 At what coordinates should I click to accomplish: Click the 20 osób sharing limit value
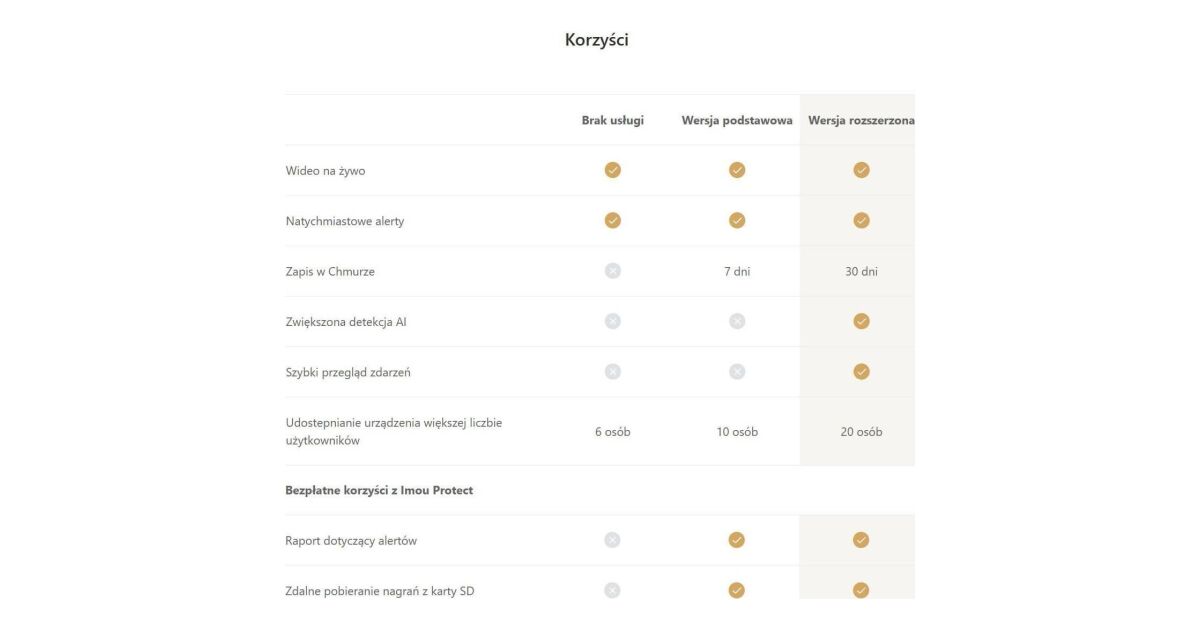[x=861, y=432]
